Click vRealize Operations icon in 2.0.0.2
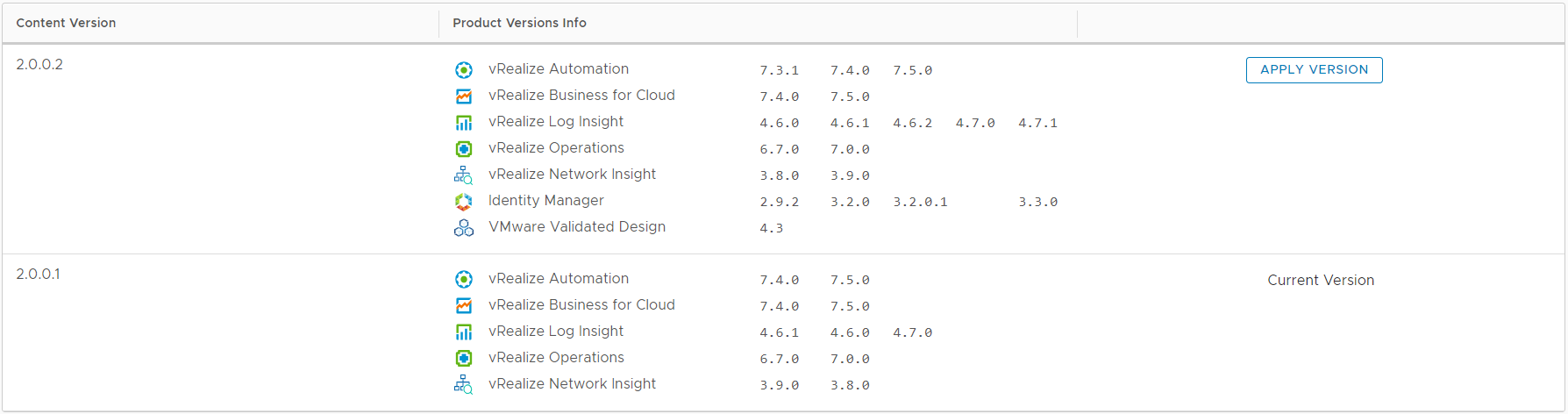This screenshot has width=1568, height=414. [464, 149]
